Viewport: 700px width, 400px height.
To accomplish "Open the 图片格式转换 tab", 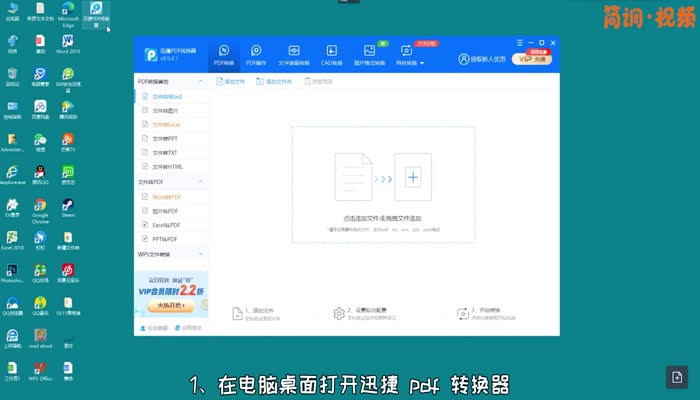I will (x=369, y=55).
